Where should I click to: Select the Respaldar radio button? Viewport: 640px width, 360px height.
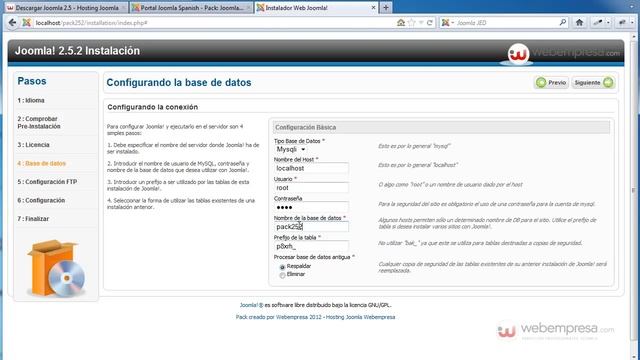pyautogui.click(x=282, y=267)
